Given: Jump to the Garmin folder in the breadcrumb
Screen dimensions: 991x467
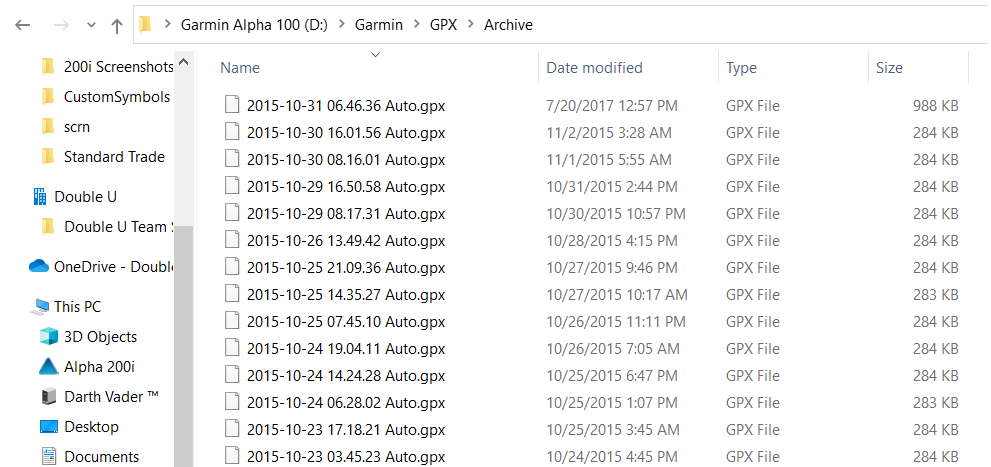Looking at the screenshot, I should pos(379,25).
